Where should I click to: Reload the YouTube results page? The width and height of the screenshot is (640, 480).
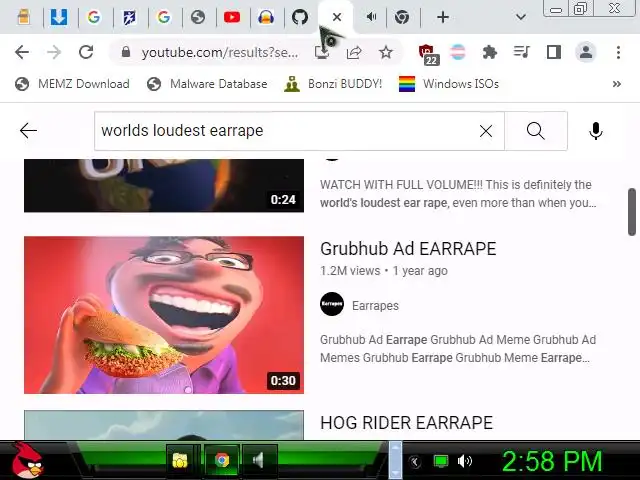[86, 52]
